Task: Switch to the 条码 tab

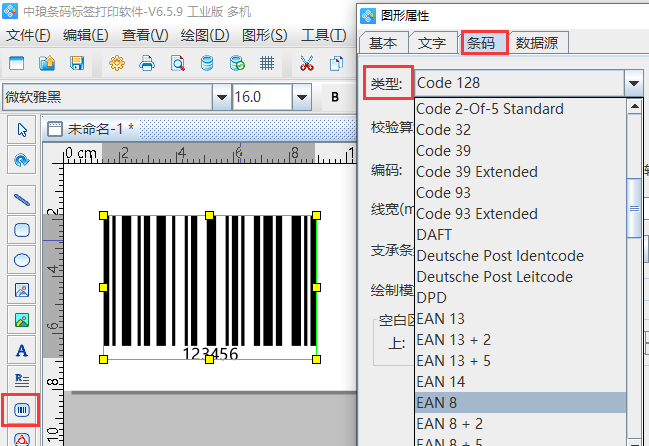Action: tap(484, 42)
